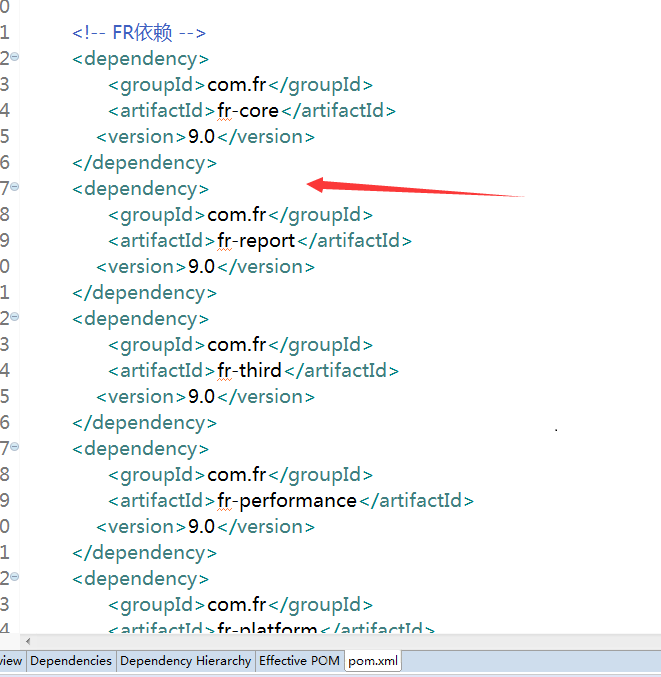Open the Dependency Hierarchy tab

(x=186, y=661)
